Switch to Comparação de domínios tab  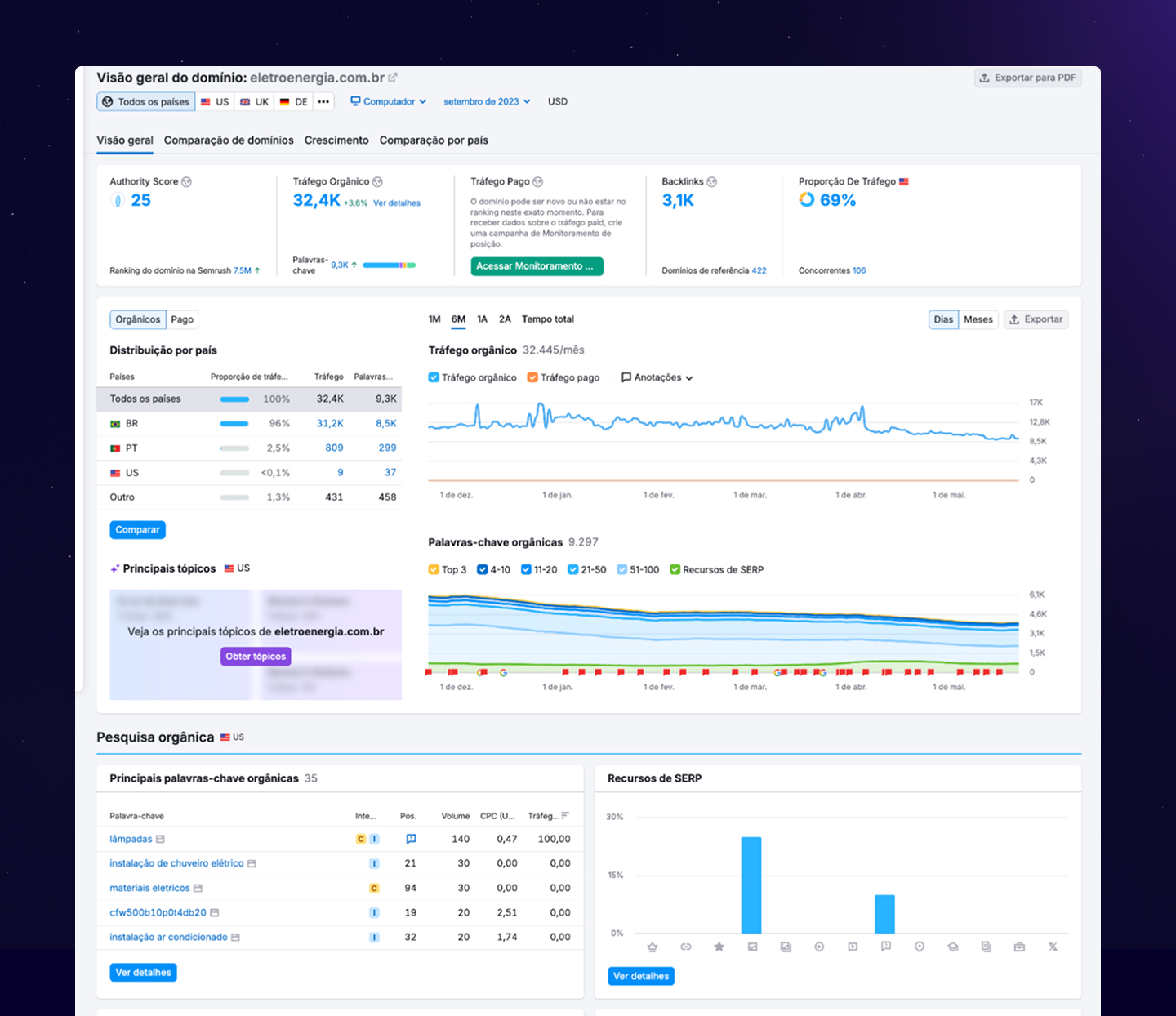click(x=229, y=140)
